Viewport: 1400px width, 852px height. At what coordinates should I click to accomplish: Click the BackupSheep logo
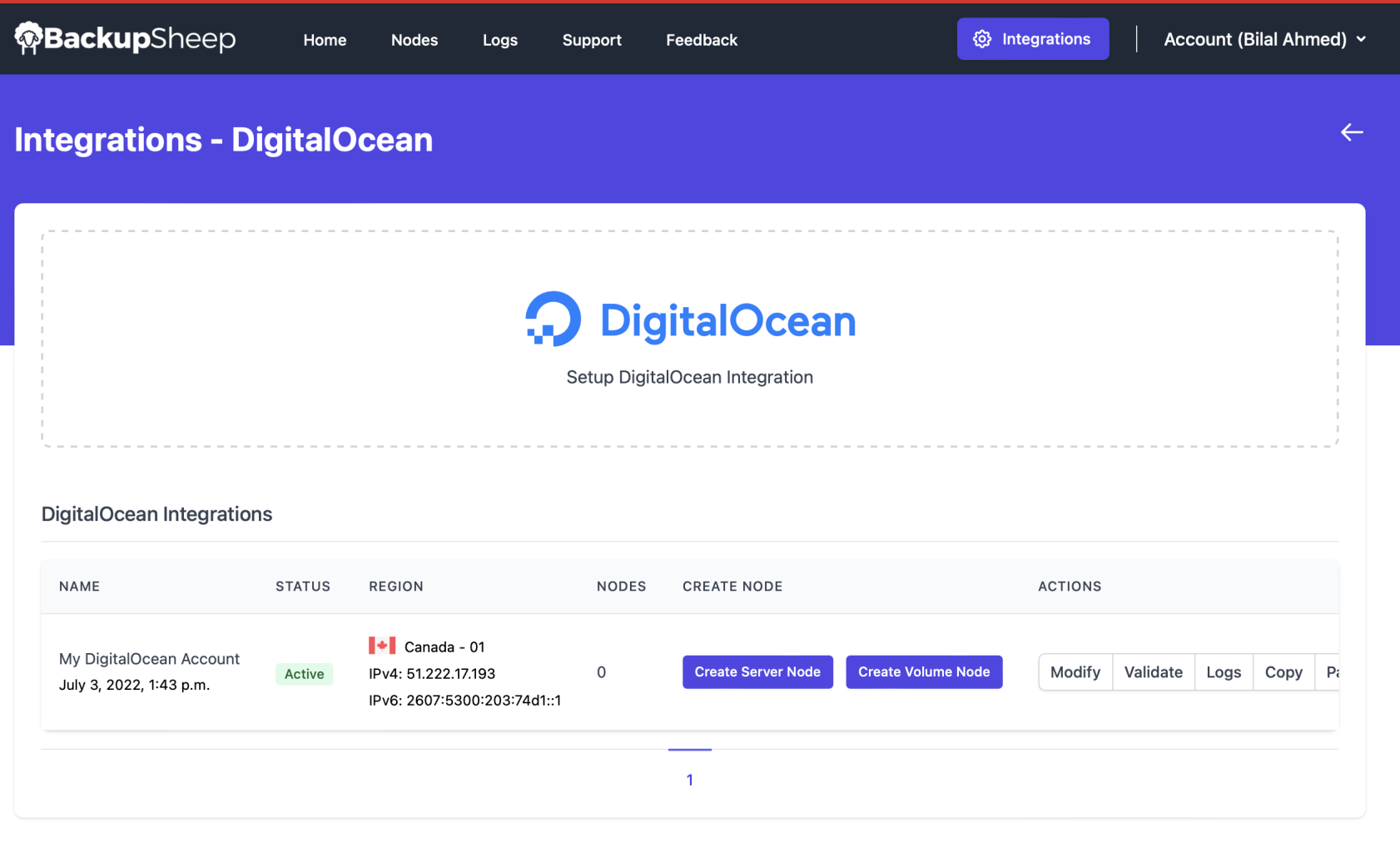pos(125,38)
